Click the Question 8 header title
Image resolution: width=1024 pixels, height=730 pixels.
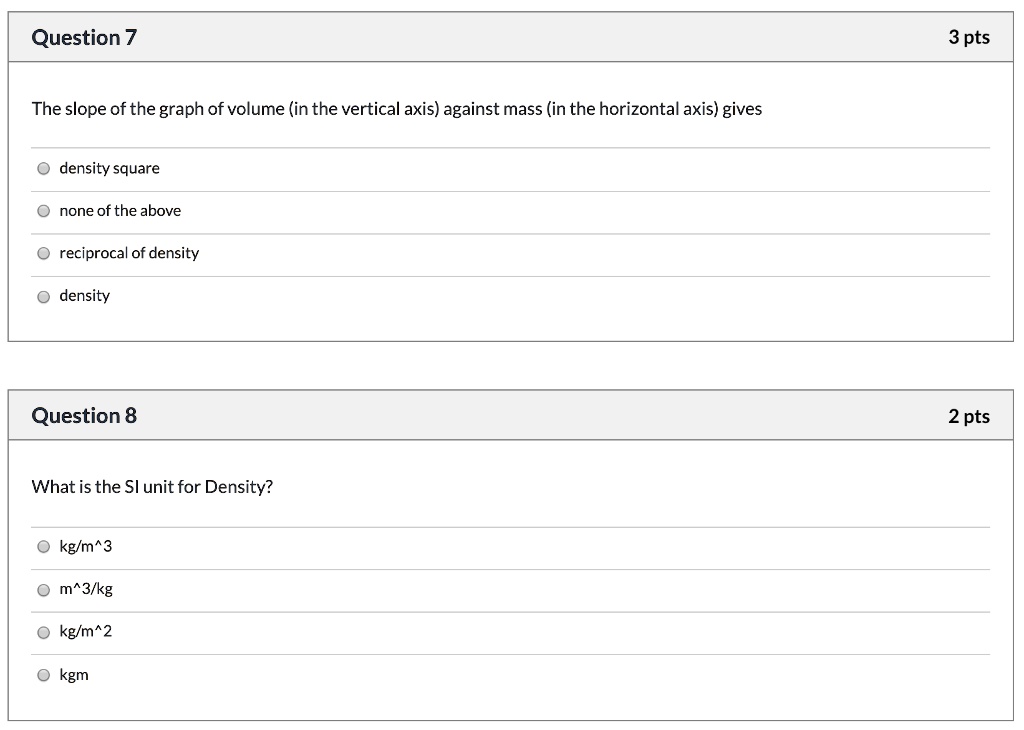pyautogui.click(x=84, y=415)
